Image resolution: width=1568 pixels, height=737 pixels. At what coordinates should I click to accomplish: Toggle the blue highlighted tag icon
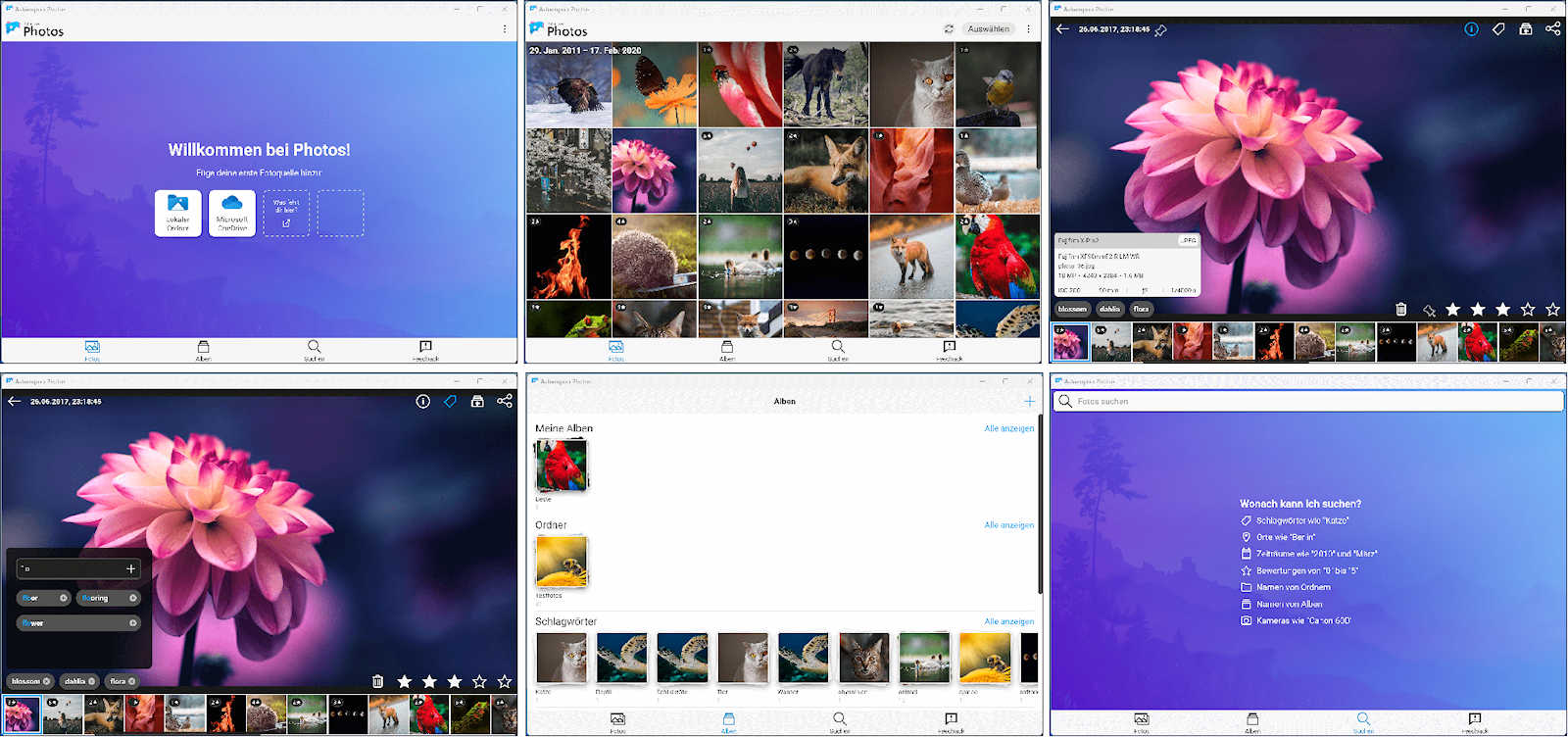pos(450,401)
